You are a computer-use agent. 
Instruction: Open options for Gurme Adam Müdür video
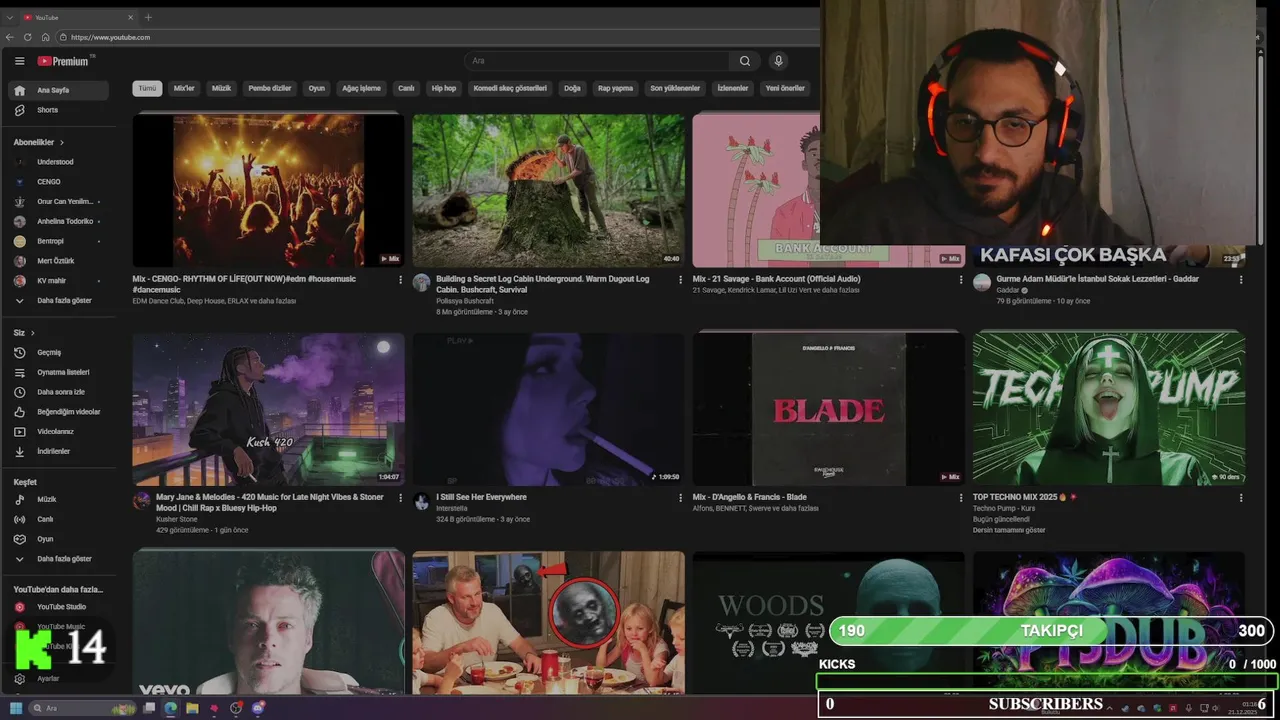point(1241,280)
